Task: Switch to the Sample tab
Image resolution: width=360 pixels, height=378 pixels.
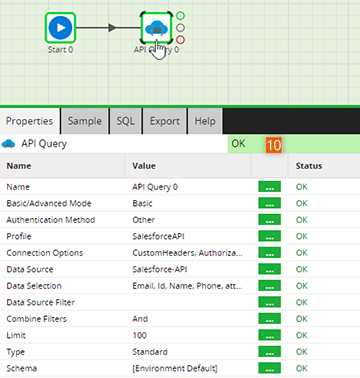Action: coord(85,121)
